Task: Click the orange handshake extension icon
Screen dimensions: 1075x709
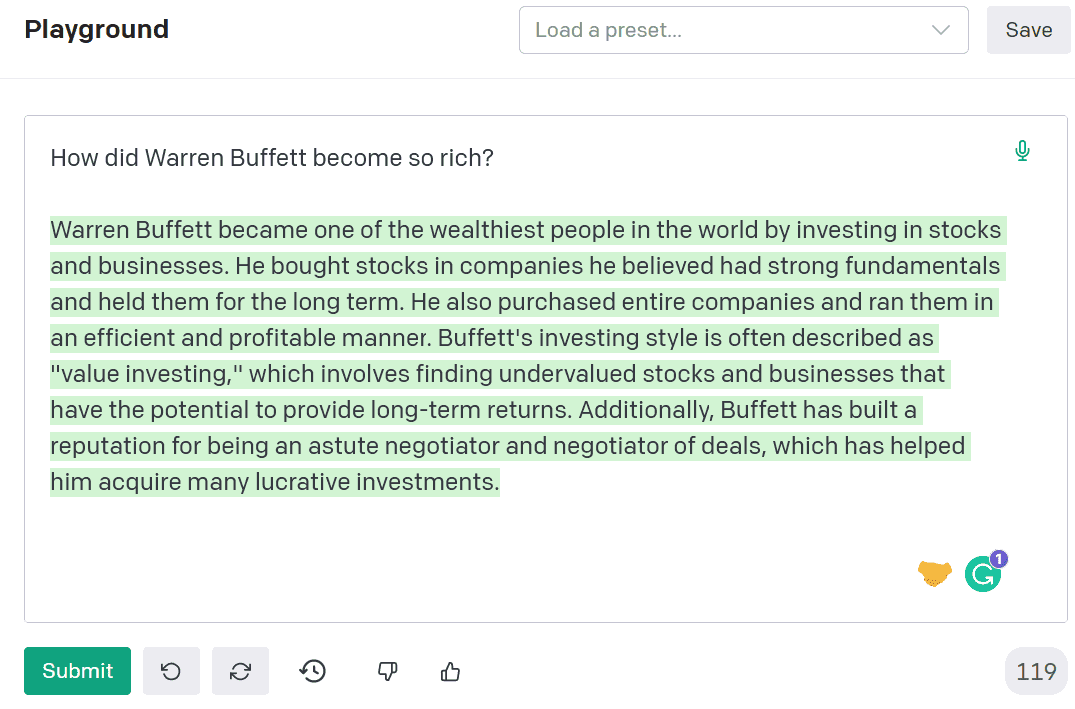Action: pos(934,573)
